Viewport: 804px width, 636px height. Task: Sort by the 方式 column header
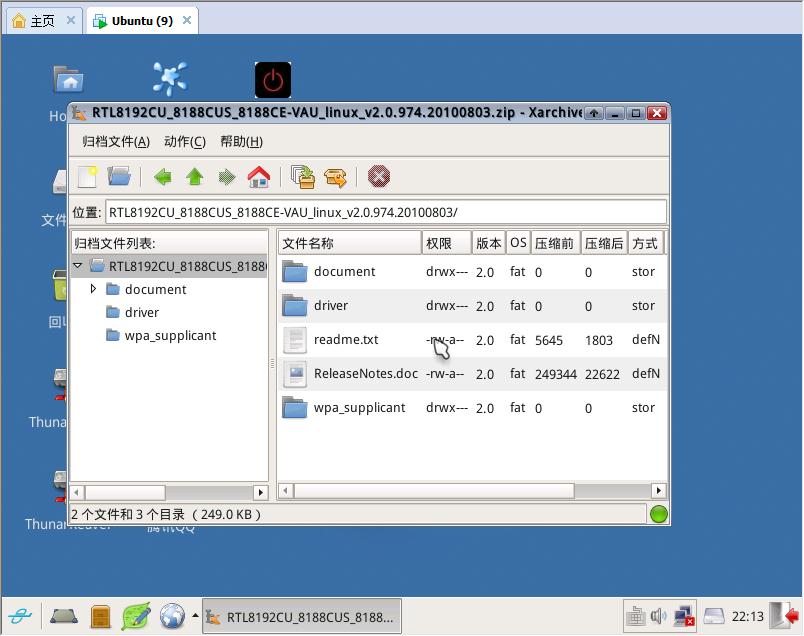pyautogui.click(x=646, y=243)
